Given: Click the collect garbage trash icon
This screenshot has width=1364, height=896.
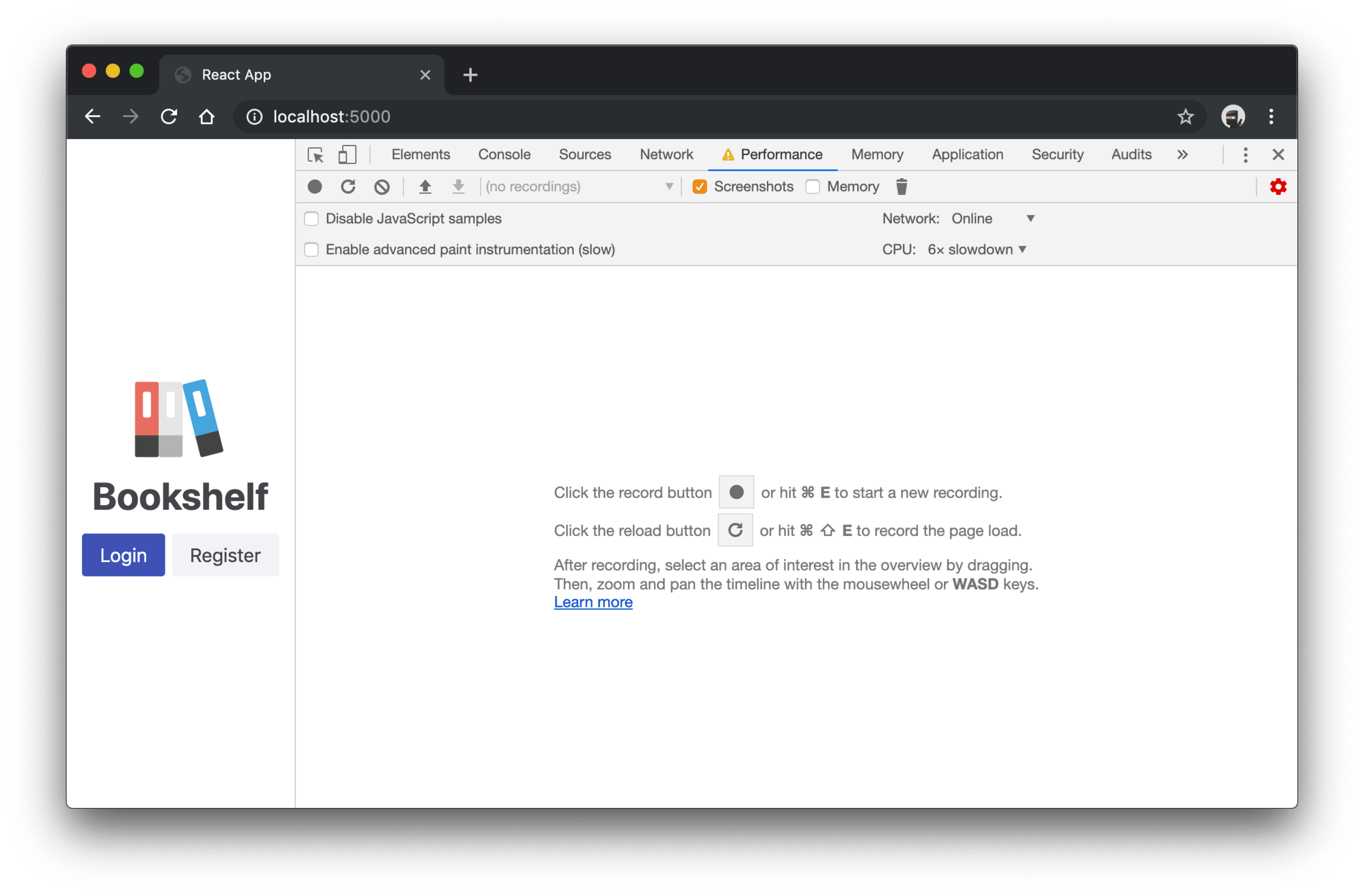Looking at the screenshot, I should (x=902, y=187).
